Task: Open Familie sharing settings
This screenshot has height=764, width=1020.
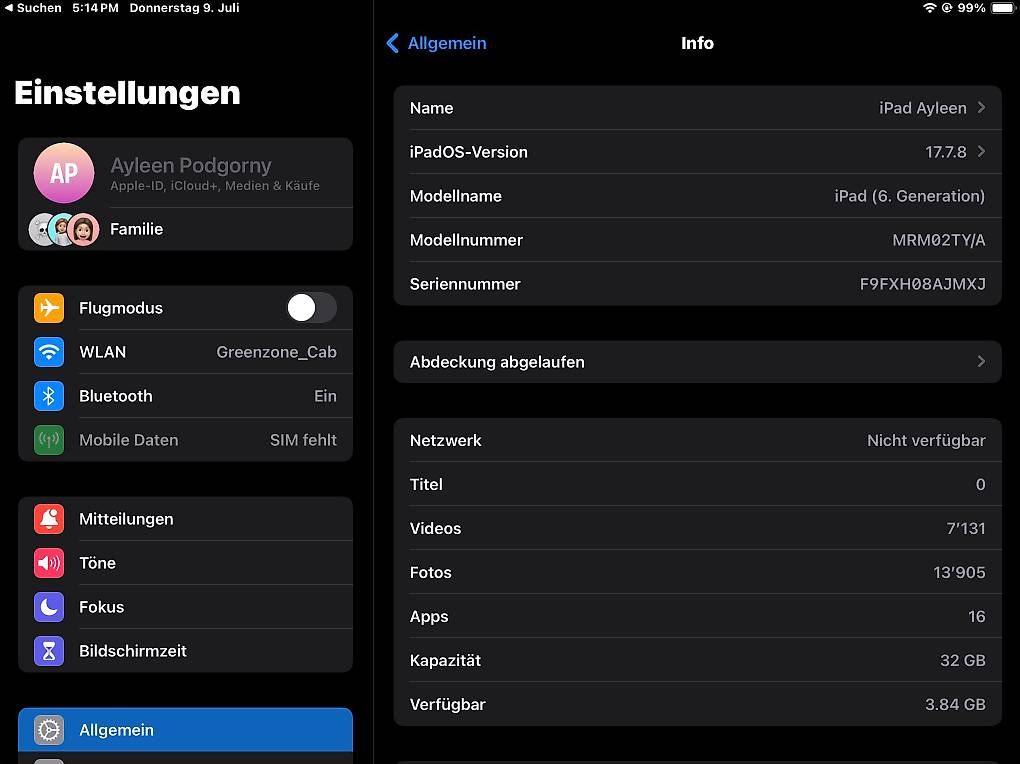Action: [x=185, y=229]
